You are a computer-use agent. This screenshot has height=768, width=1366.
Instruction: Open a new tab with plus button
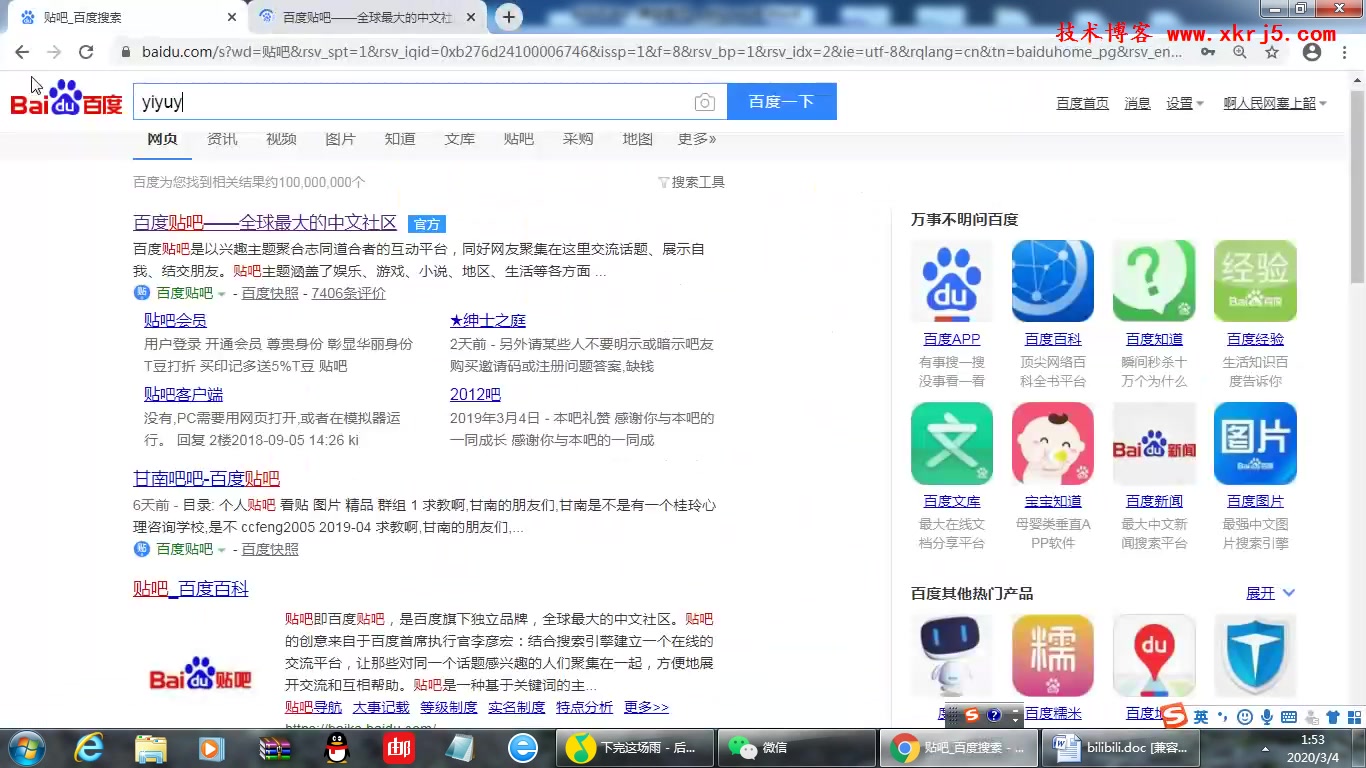[x=509, y=17]
